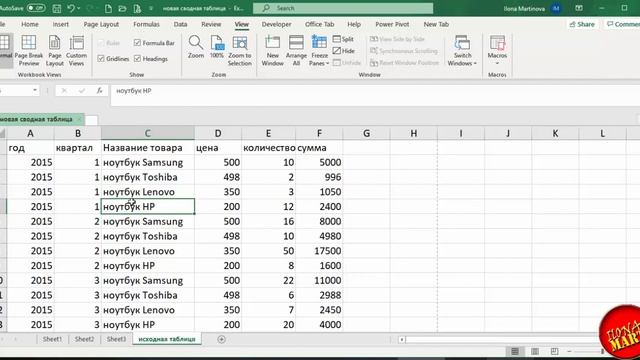Click the ribbon display options button

[579, 8]
